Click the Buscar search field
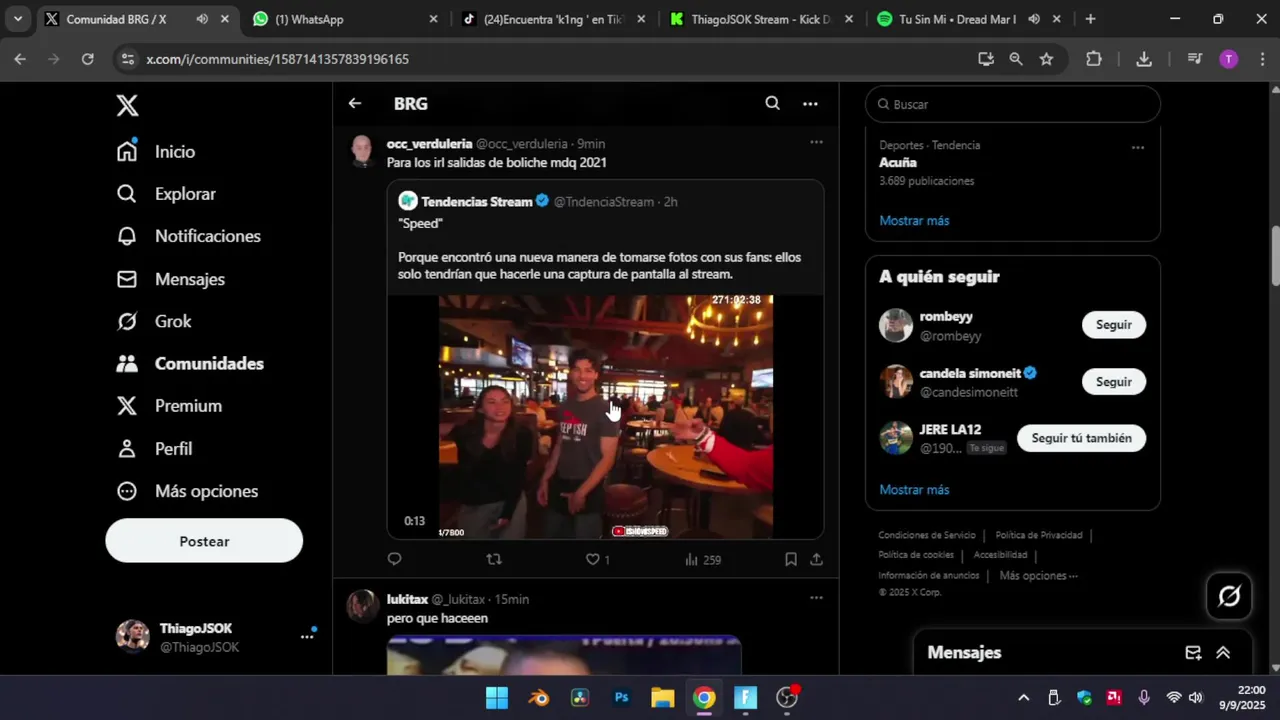Viewport: 1280px width, 720px height. 1012,104
